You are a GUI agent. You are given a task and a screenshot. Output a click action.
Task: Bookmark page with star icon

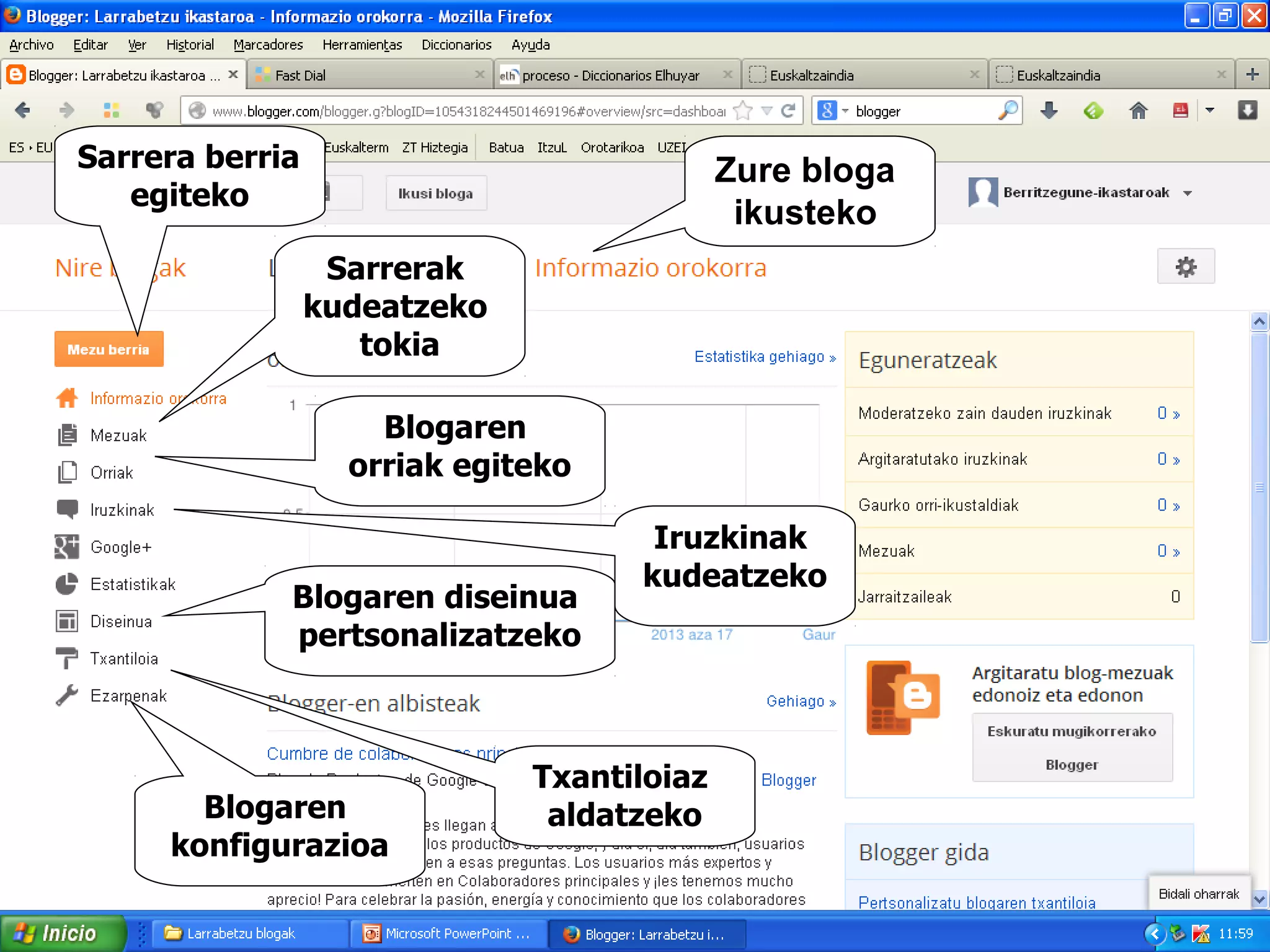coord(742,111)
